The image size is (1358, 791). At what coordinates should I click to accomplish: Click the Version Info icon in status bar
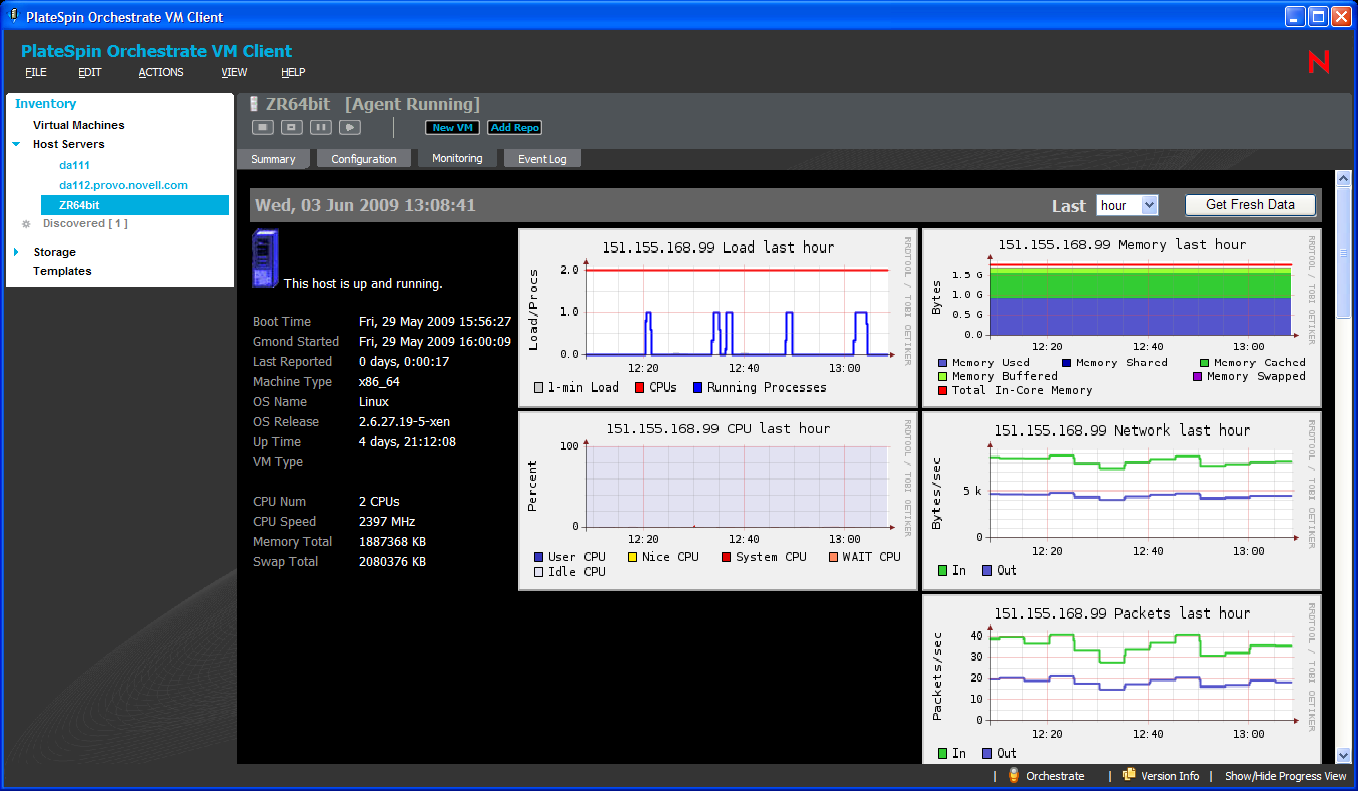(1129, 776)
